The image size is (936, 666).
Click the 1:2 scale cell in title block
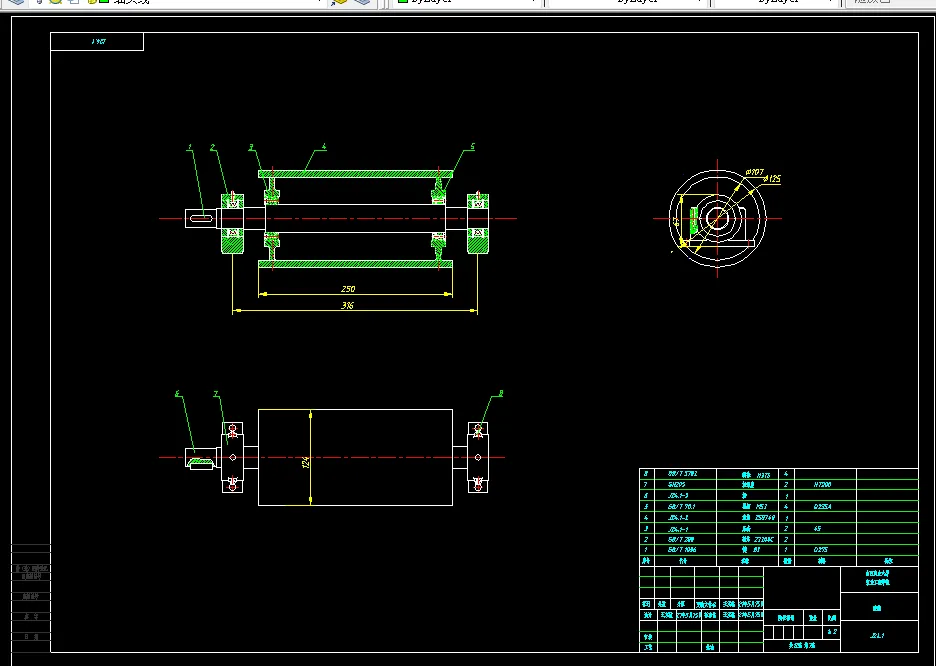pyautogui.click(x=832, y=632)
